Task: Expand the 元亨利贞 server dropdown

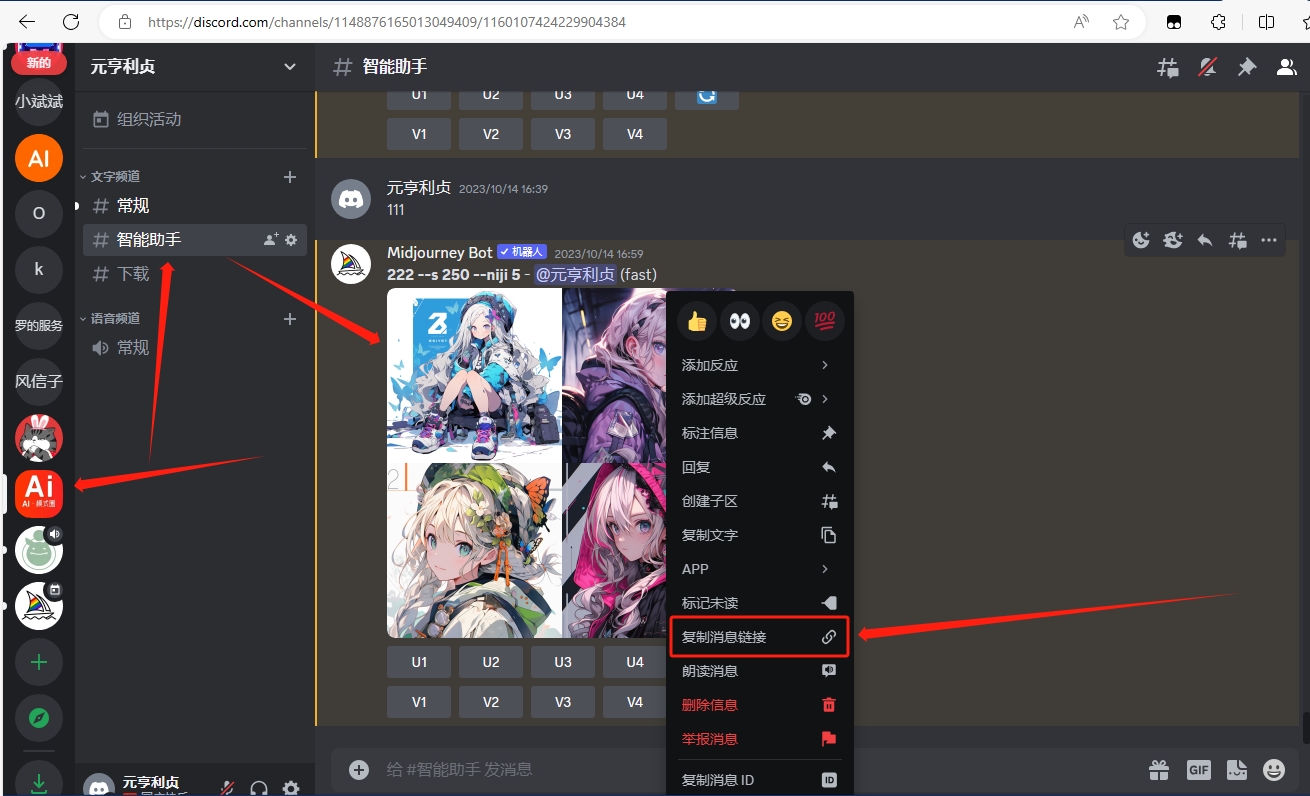Action: 290,67
